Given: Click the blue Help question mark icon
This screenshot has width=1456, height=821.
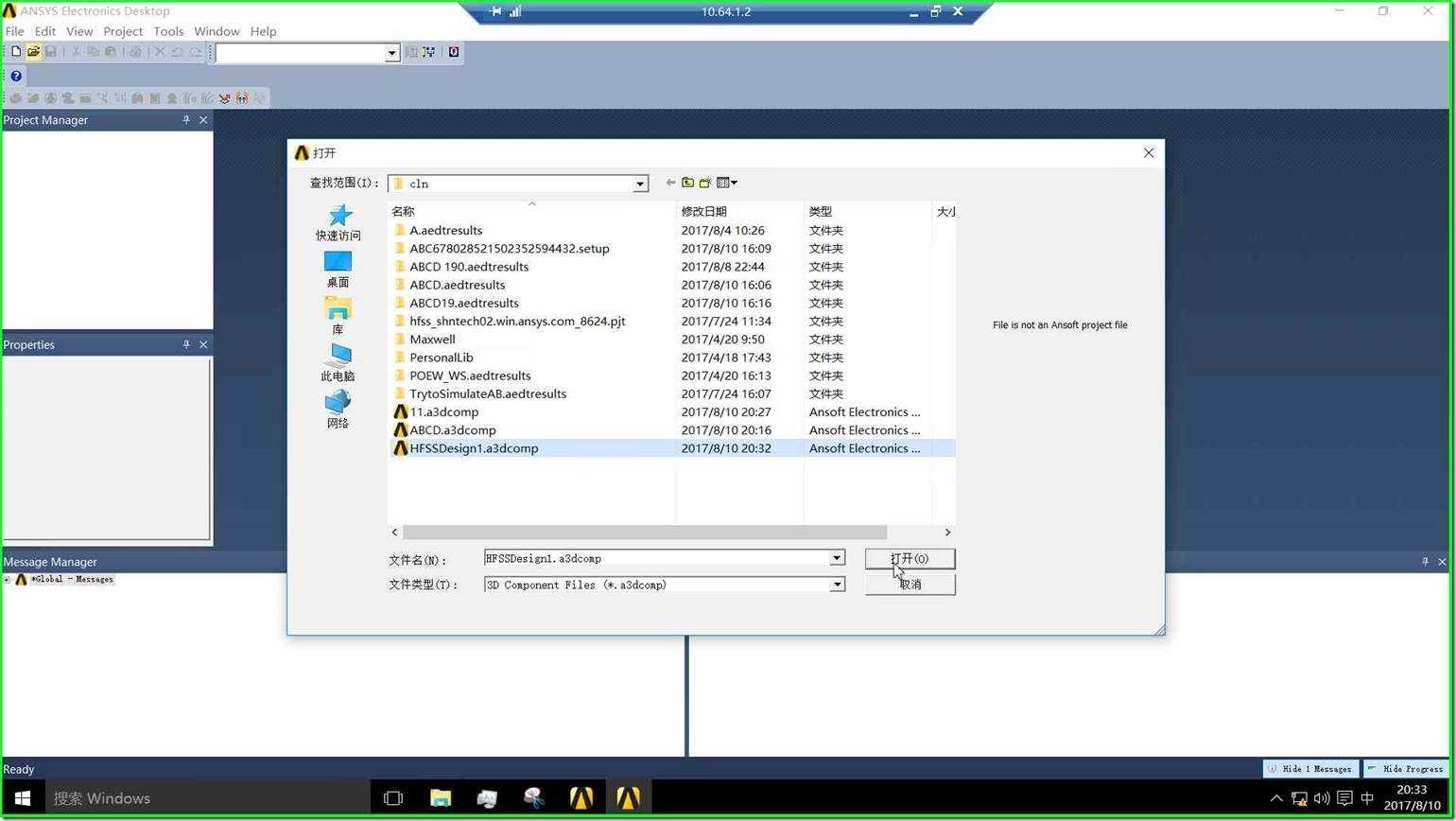Looking at the screenshot, I should coord(15,76).
